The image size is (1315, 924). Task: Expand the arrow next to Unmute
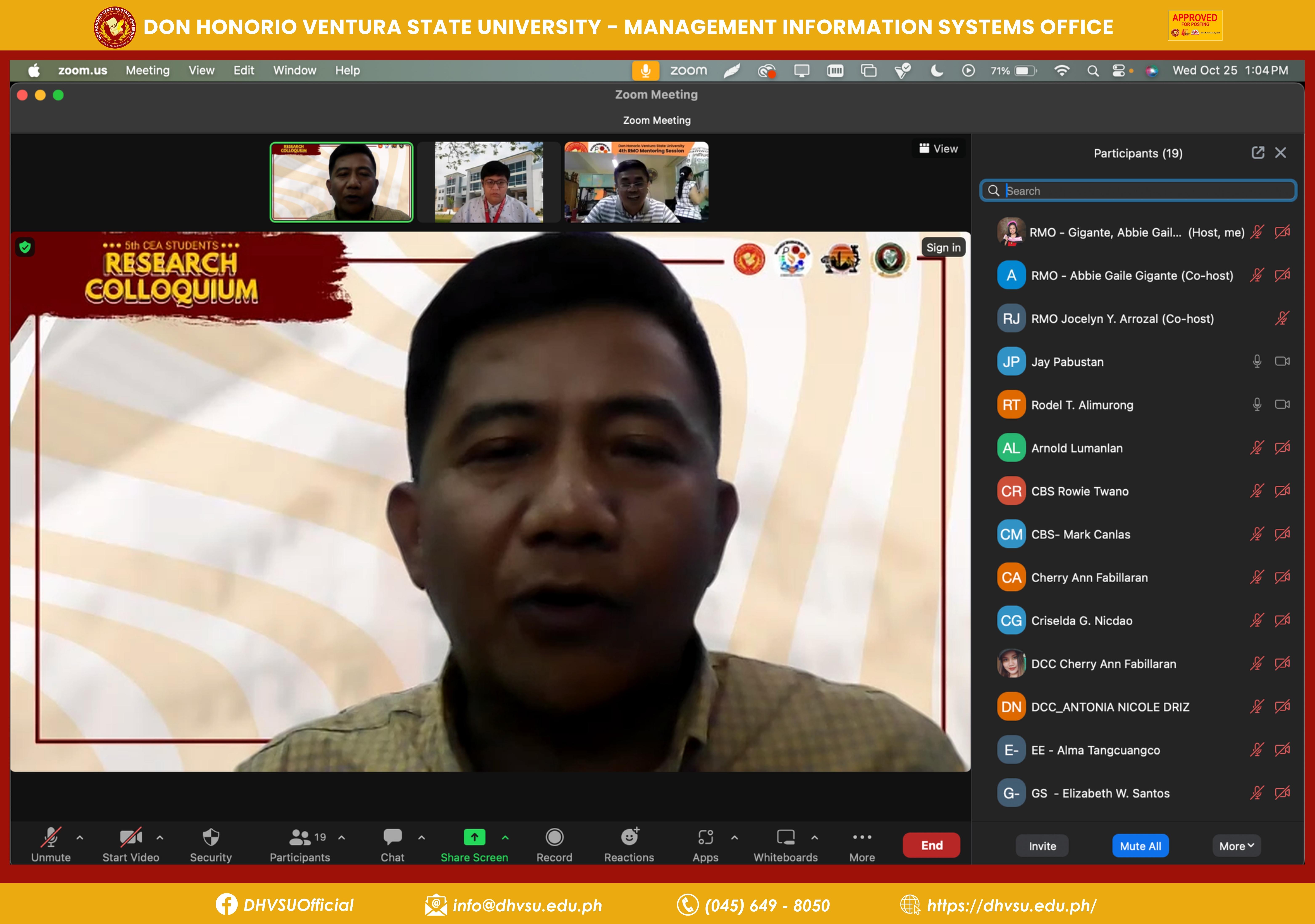(x=80, y=838)
